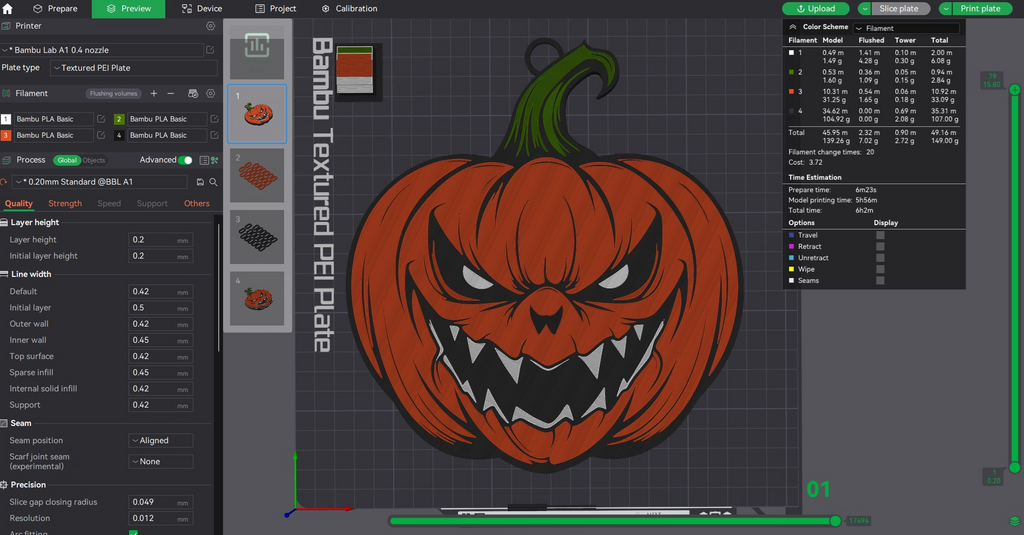Screen dimensions: 1024x535
Task: Toggle Retract display checkbox
Action: pyautogui.click(x=880, y=246)
